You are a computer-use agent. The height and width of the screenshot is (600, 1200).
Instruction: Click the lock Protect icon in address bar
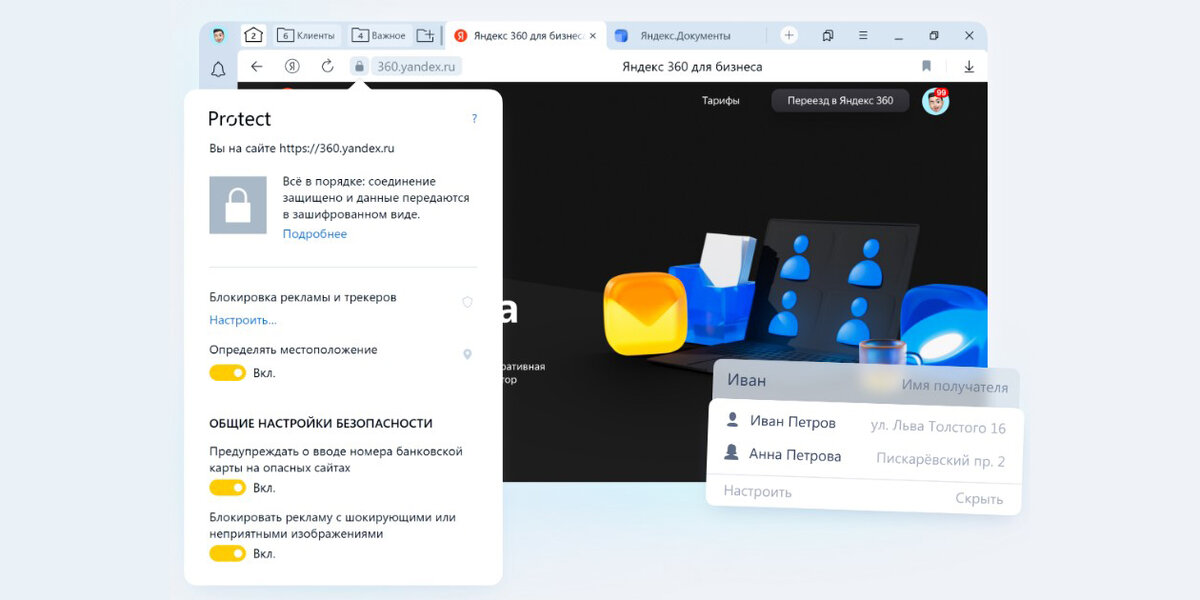coord(359,67)
